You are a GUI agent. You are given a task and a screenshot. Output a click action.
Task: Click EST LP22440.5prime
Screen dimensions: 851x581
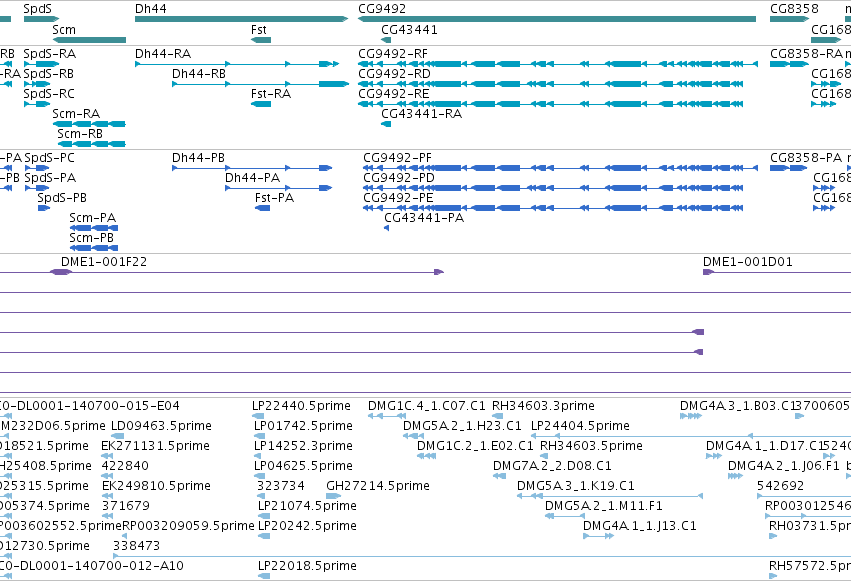[x=258, y=416]
